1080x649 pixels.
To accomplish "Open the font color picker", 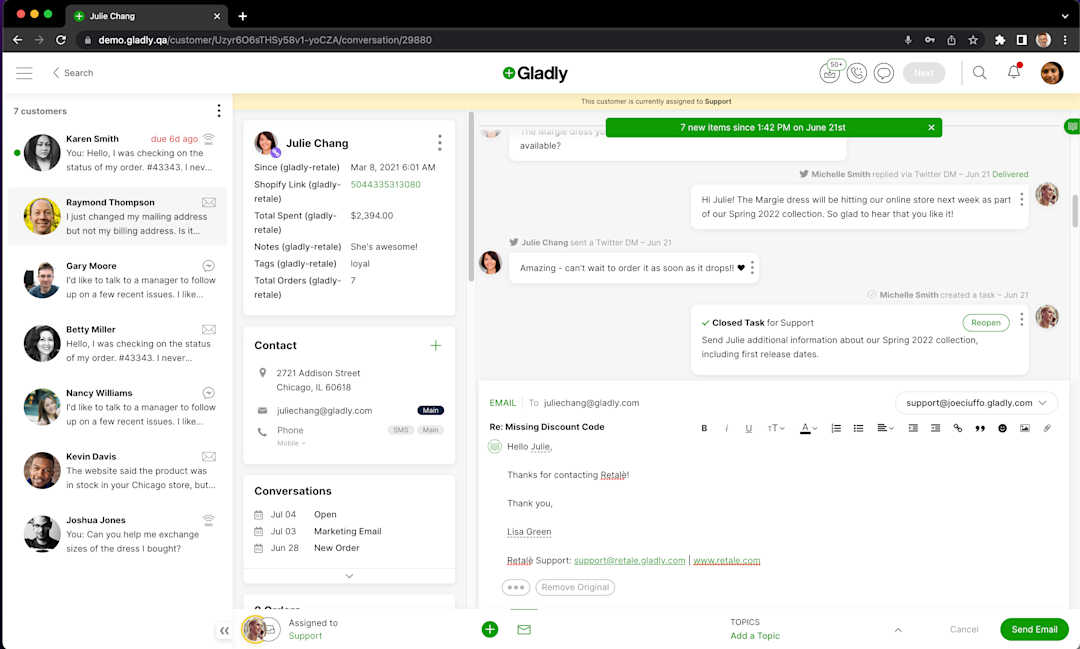I will pyautogui.click(x=809, y=429).
